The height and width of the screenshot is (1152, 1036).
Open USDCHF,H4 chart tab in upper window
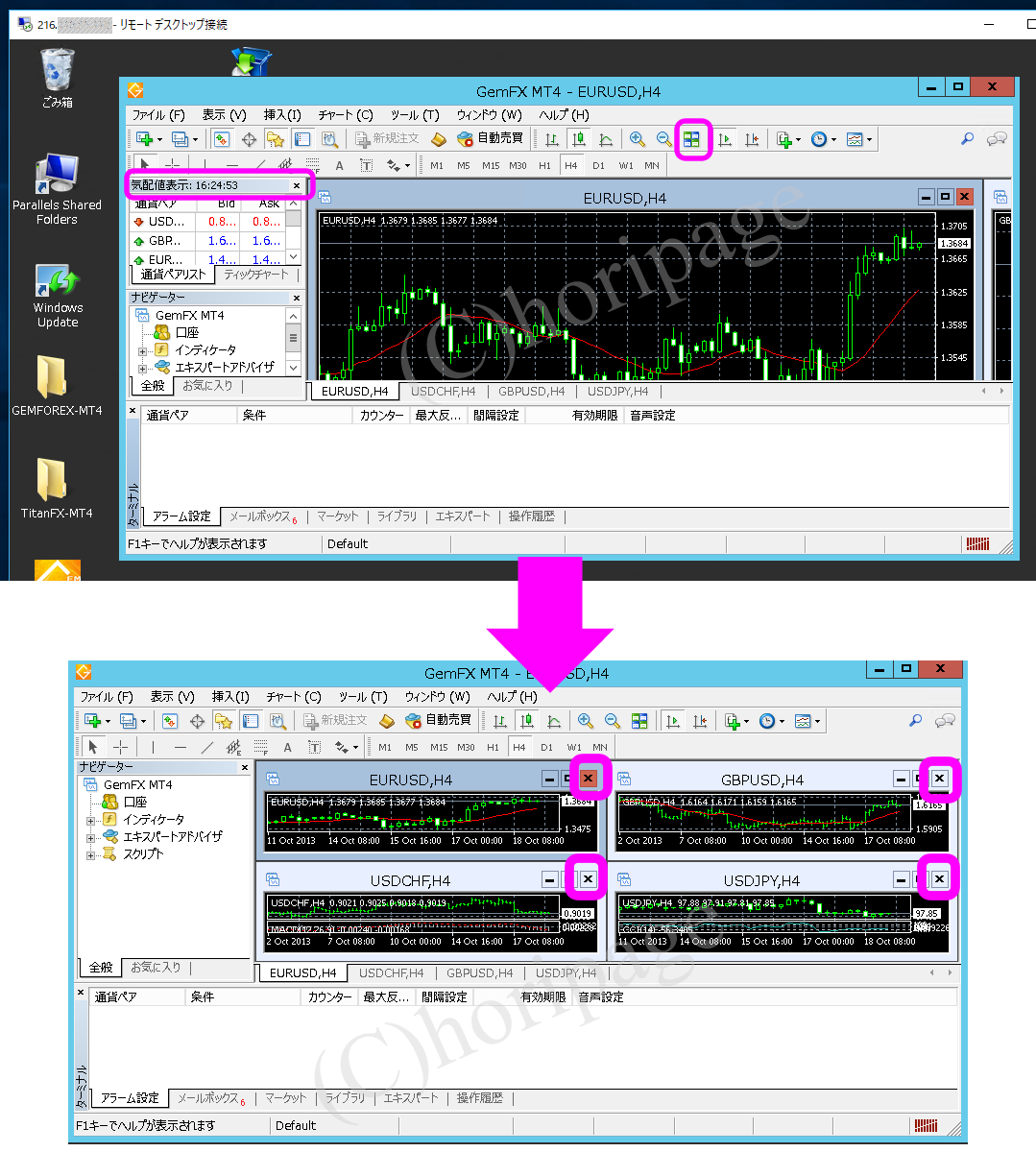[443, 391]
